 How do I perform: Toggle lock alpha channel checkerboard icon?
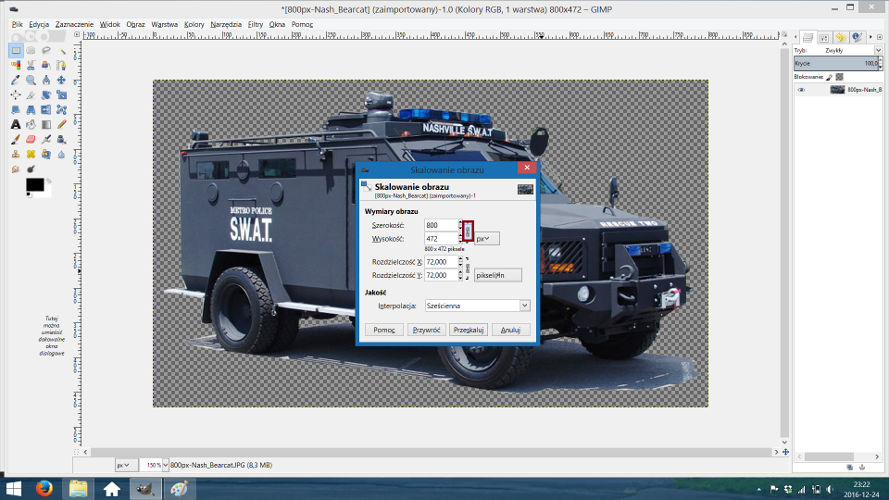pyautogui.click(x=840, y=77)
